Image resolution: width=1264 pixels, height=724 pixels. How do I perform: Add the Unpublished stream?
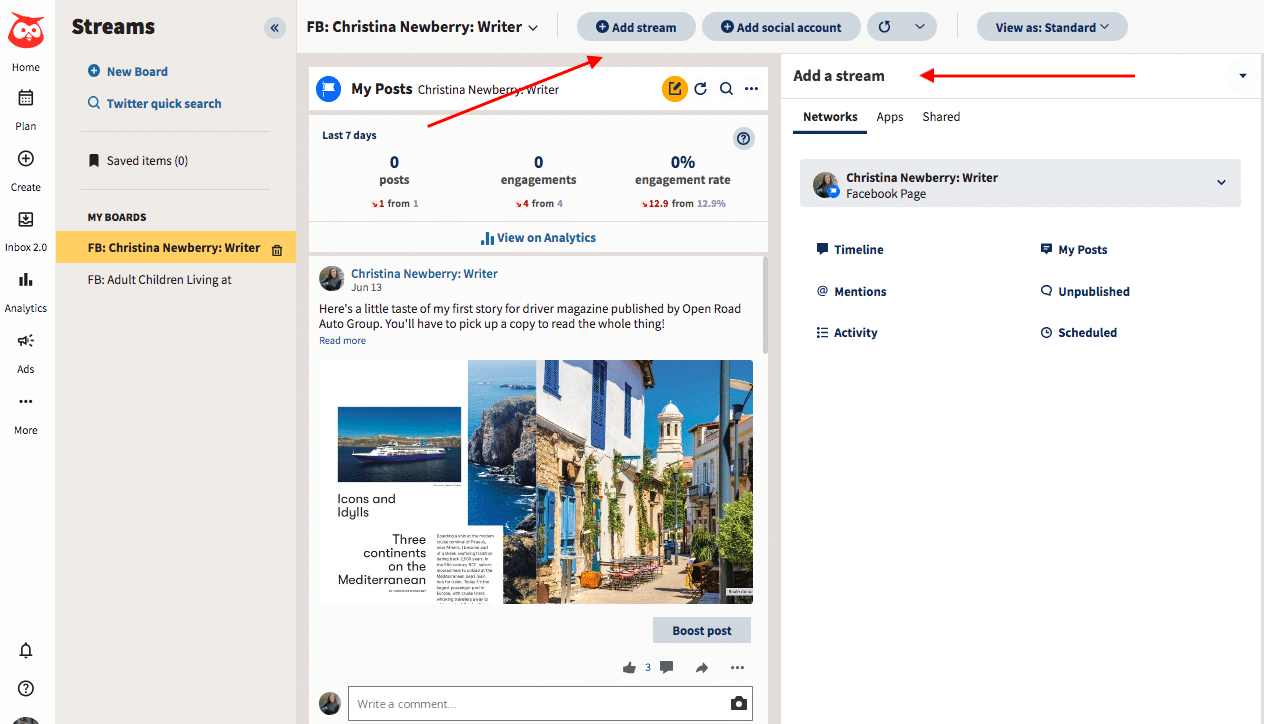coord(1085,292)
